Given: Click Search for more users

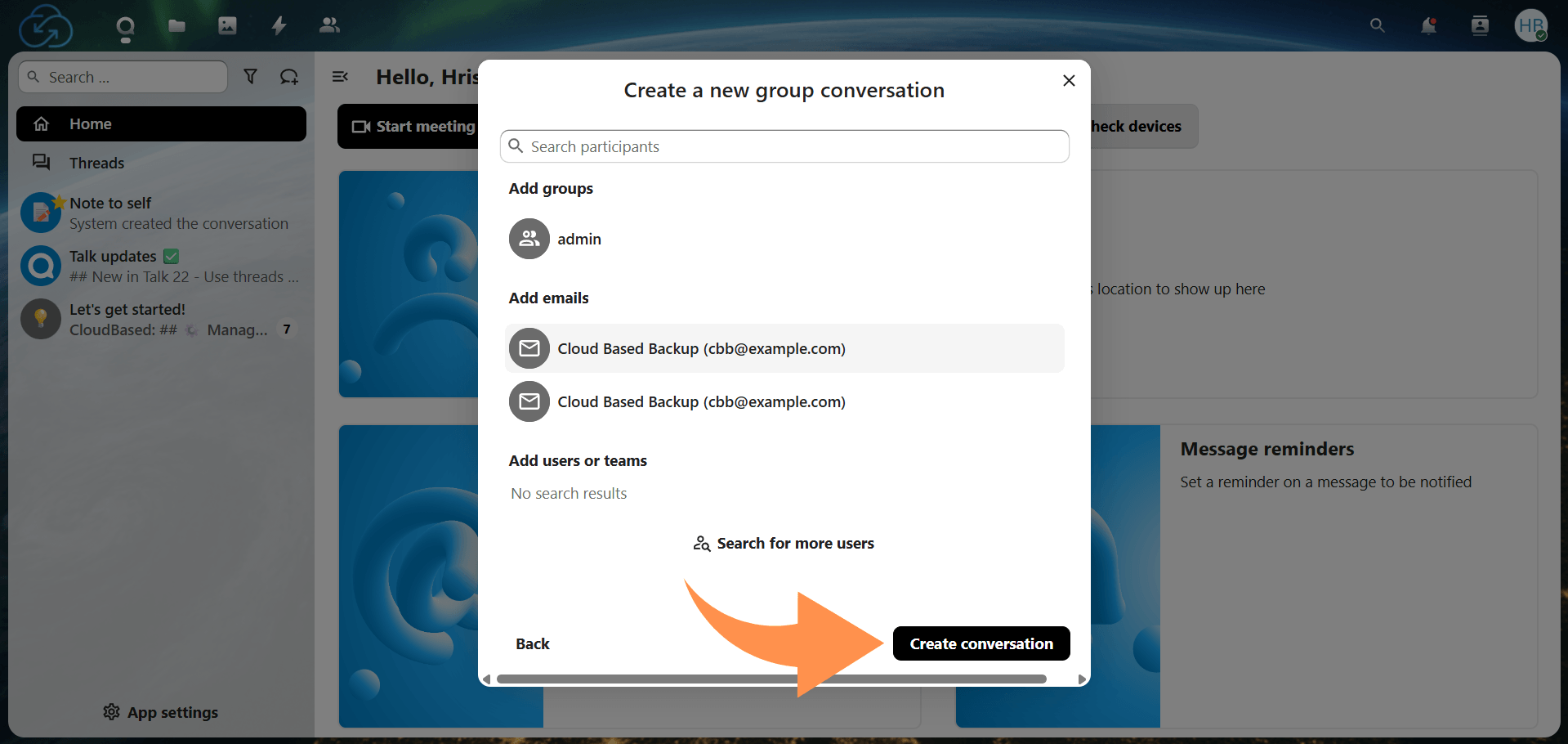Looking at the screenshot, I should tap(783, 543).
